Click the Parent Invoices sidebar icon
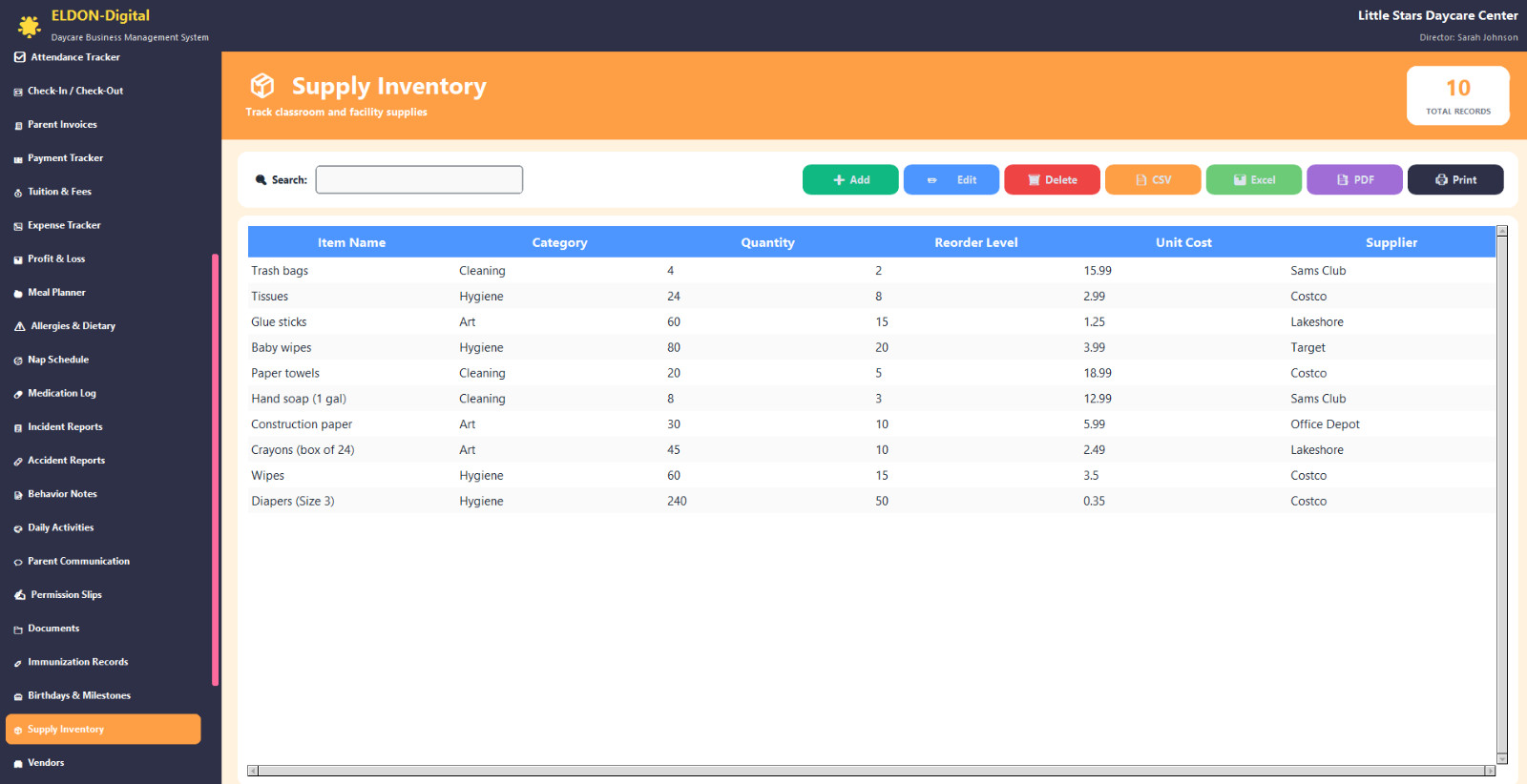1527x784 pixels. (x=18, y=125)
